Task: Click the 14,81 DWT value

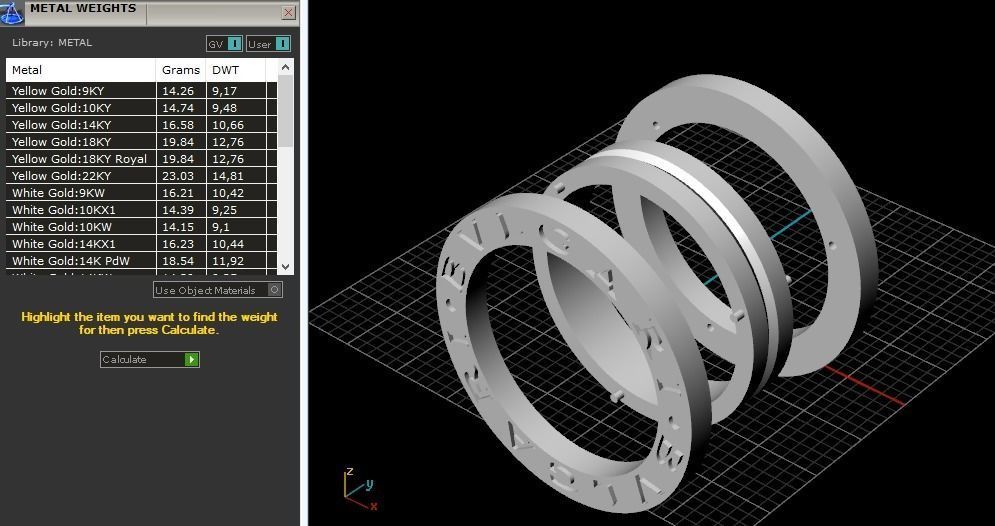Action: click(x=228, y=176)
